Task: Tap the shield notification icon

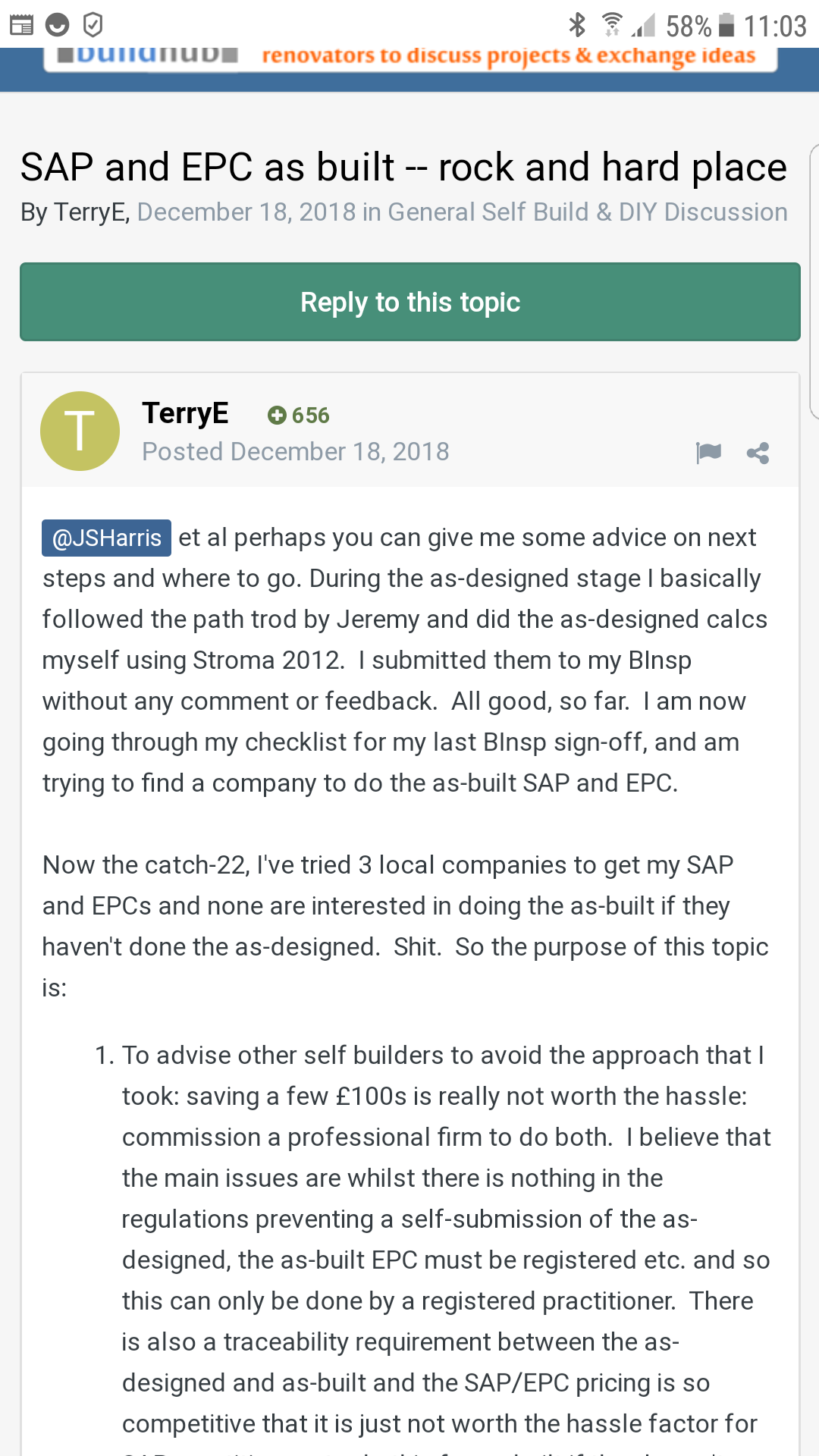Action: [93, 25]
